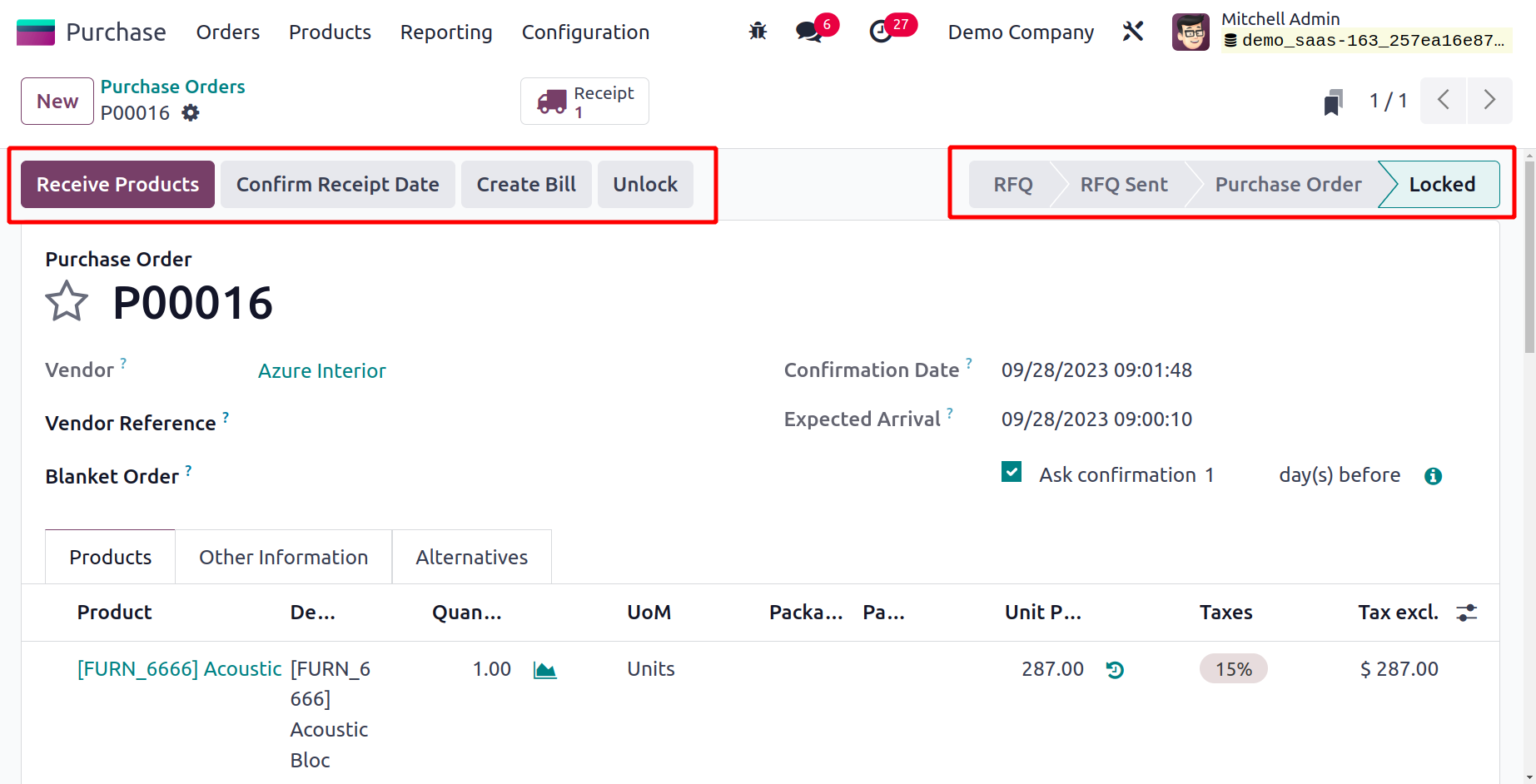The width and height of the screenshot is (1536, 784).
Task: Click the gear icon beside P00016
Action: 191,113
